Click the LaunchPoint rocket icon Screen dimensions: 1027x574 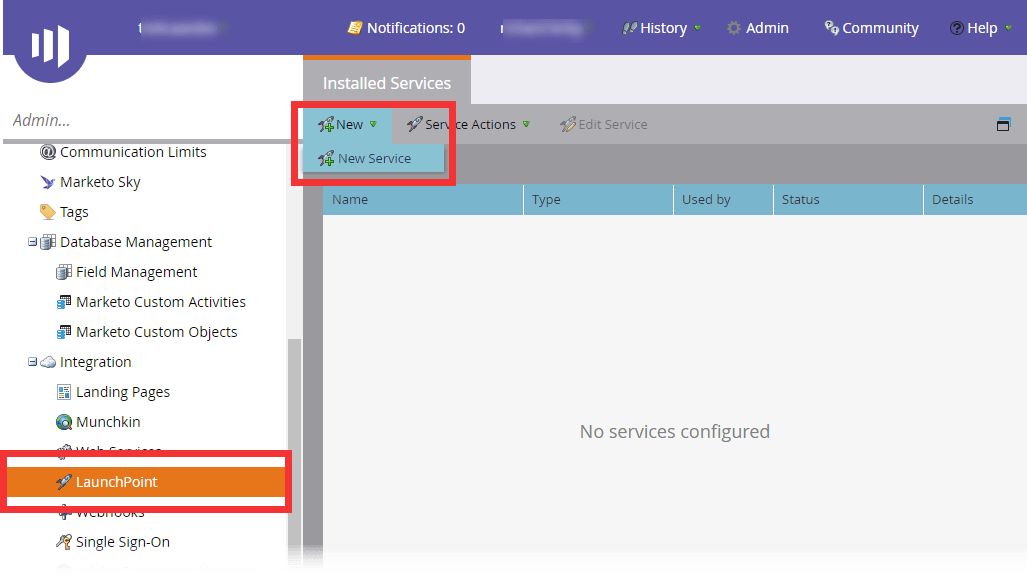tap(64, 482)
